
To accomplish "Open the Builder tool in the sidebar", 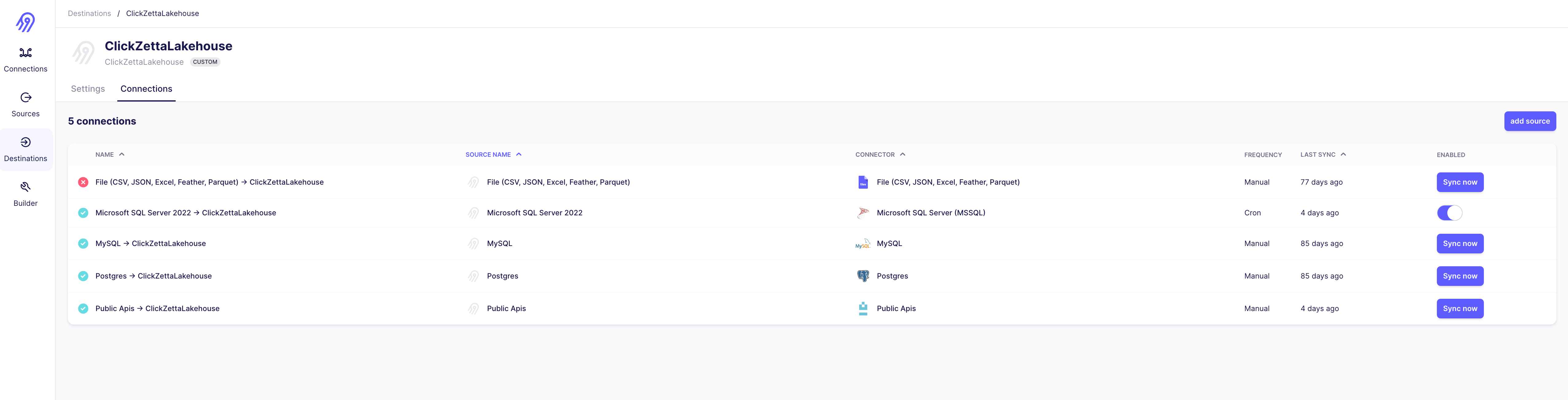I will (25, 193).
